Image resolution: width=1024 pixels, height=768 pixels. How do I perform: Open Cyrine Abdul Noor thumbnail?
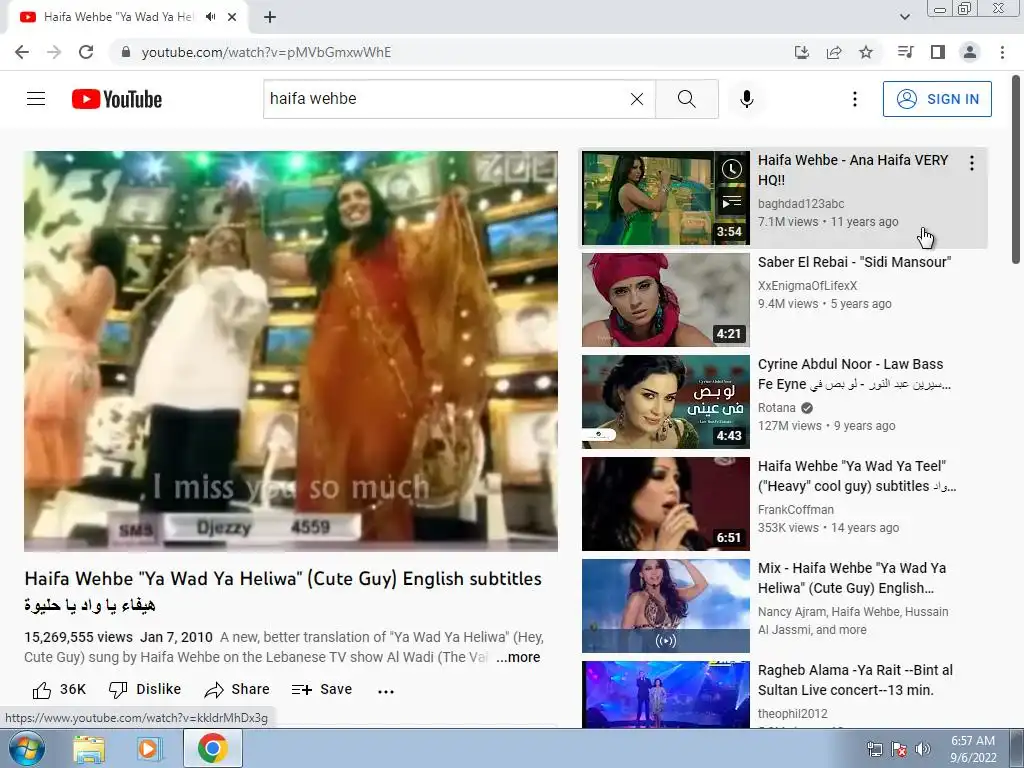click(665, 402)
